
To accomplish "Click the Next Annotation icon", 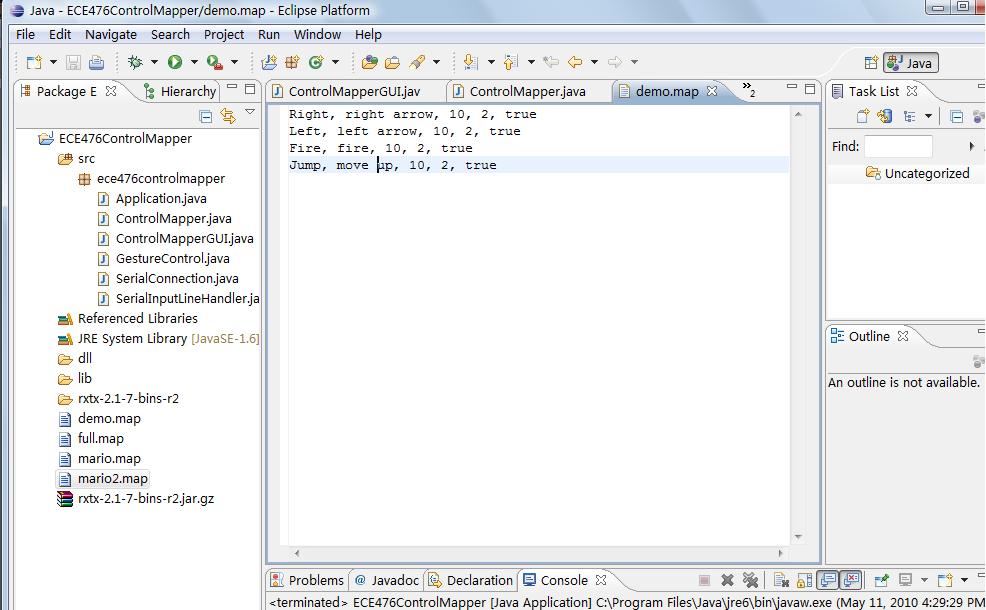I will [x=470, y=62].
